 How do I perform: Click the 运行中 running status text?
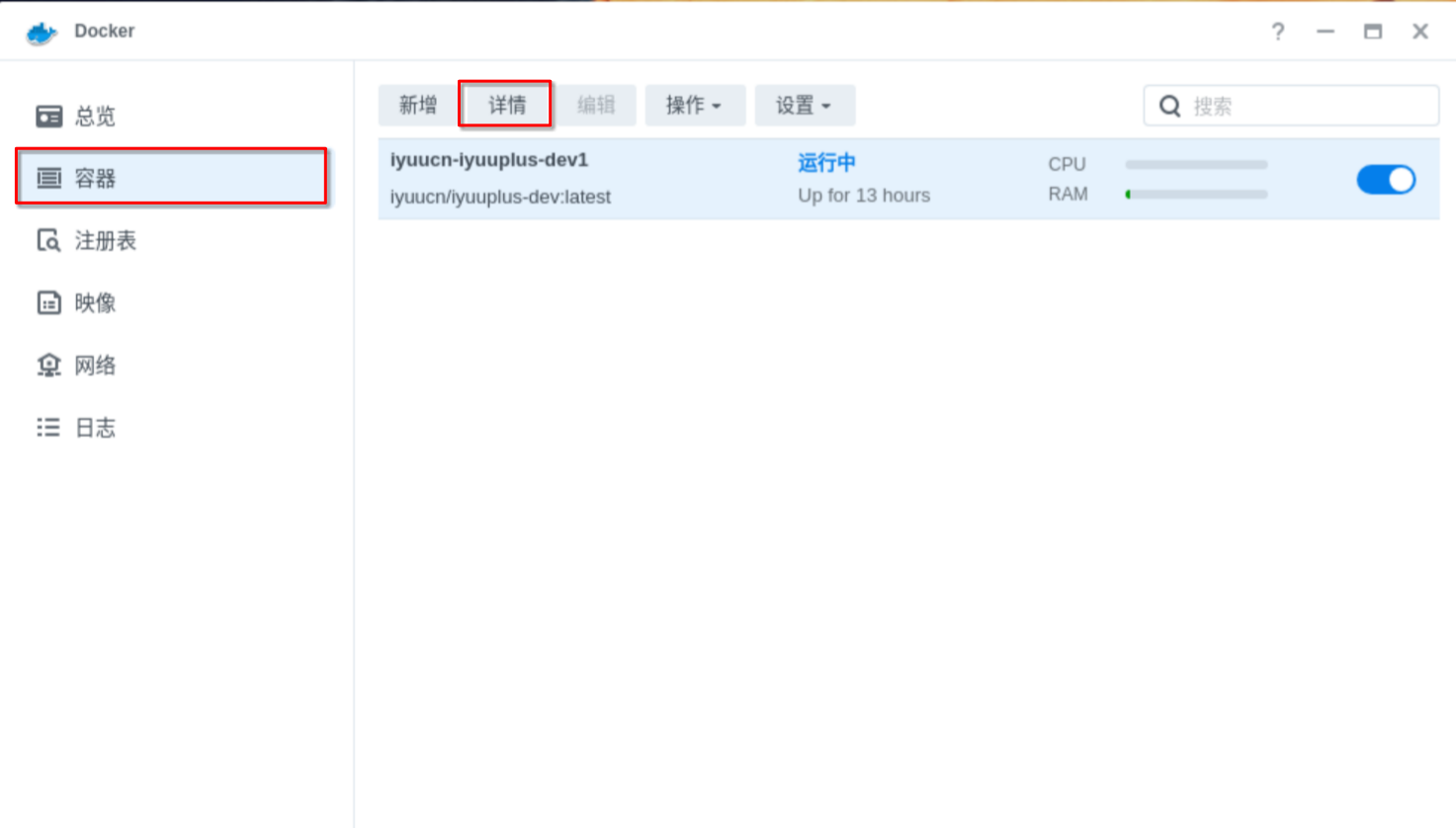[826, 162]
